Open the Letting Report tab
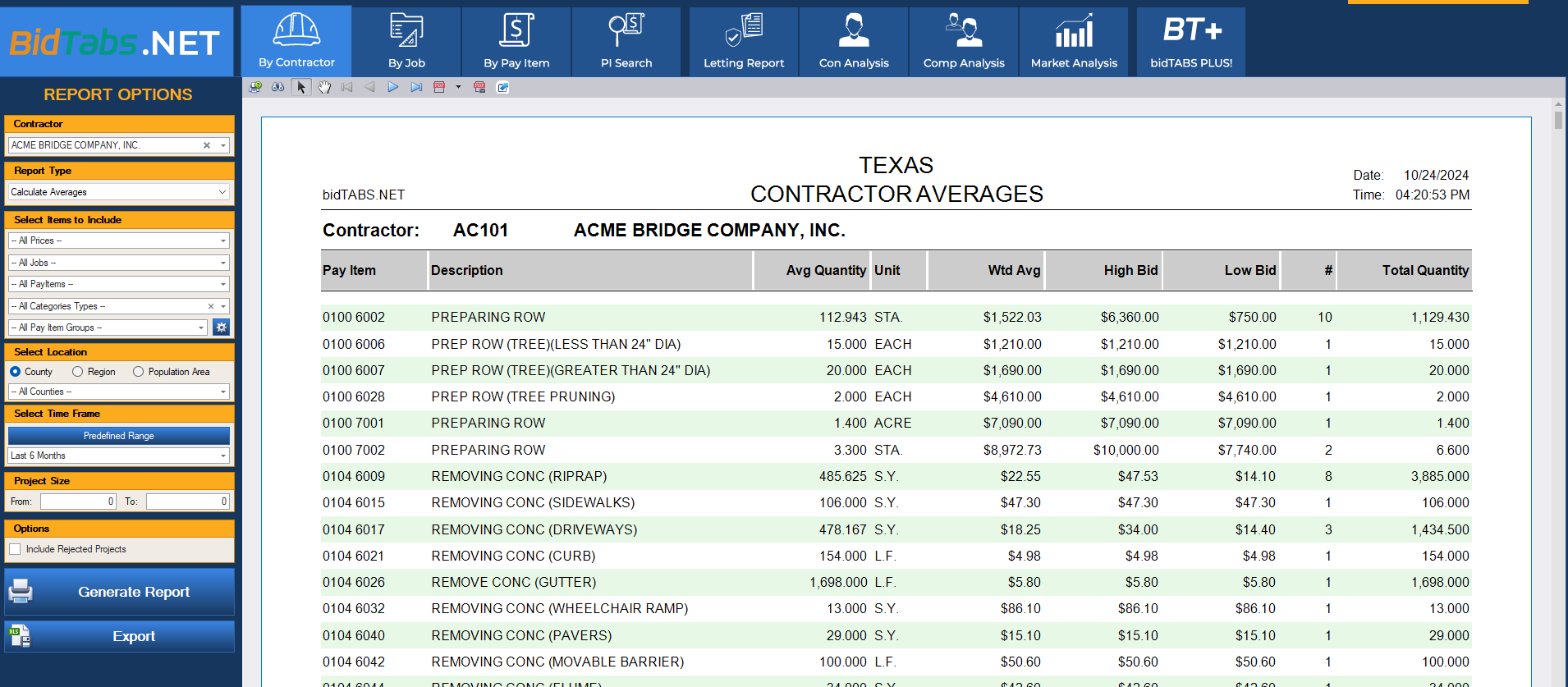 tap(744, 42)
